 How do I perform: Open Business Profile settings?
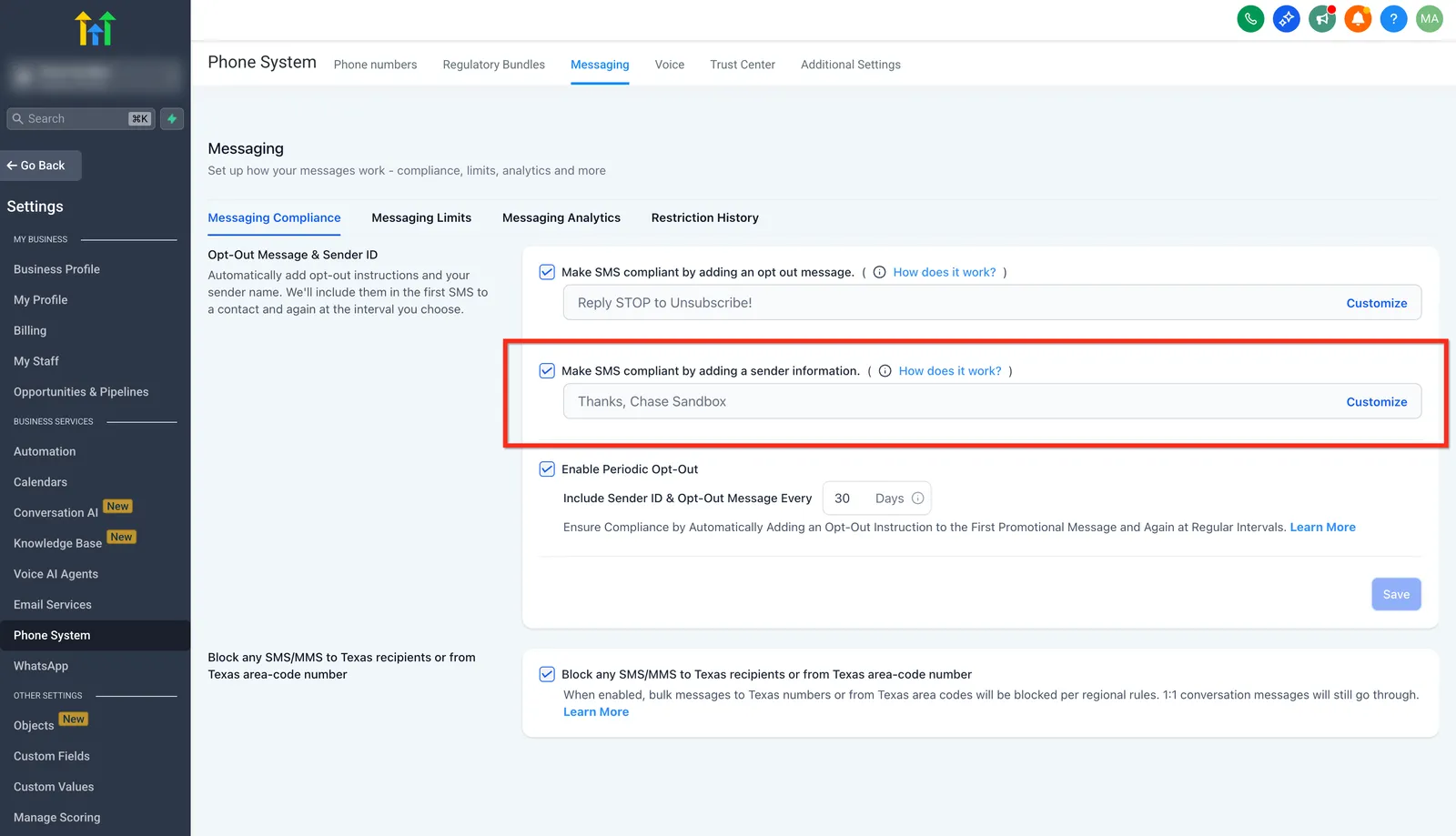(x=56, y=269)
